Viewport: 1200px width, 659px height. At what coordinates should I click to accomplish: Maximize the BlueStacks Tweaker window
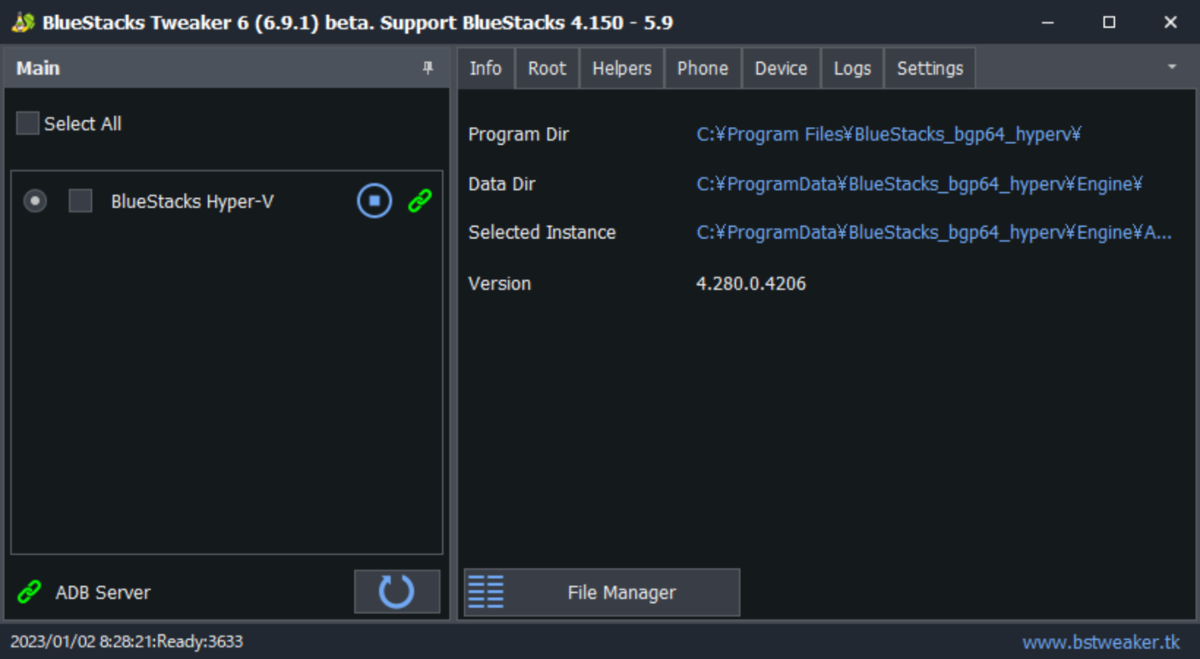pos(1109,22)
